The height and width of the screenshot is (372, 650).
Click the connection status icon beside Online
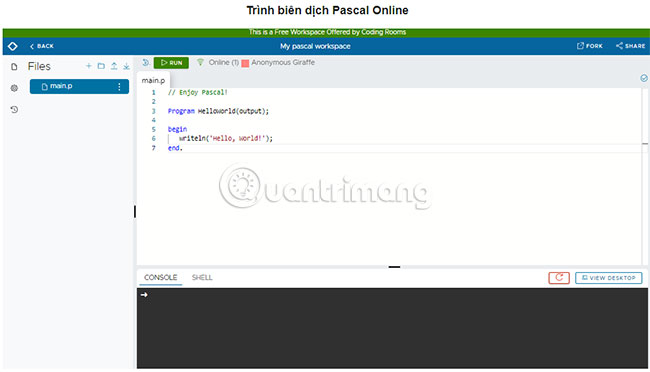pyautogui.click(x=200, y=62)
